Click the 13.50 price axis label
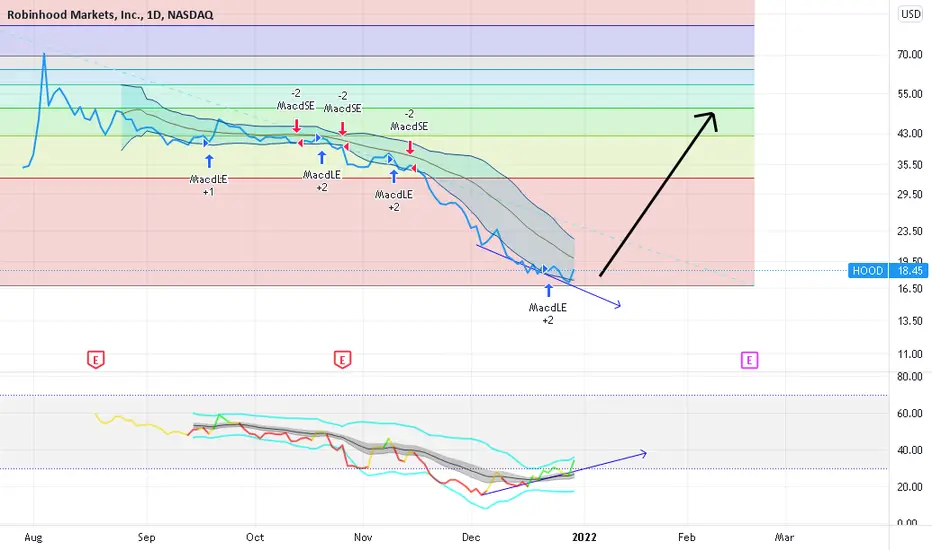Image resolution: width=932 pixels, height=550 pixels. click(x=909, y=321)
